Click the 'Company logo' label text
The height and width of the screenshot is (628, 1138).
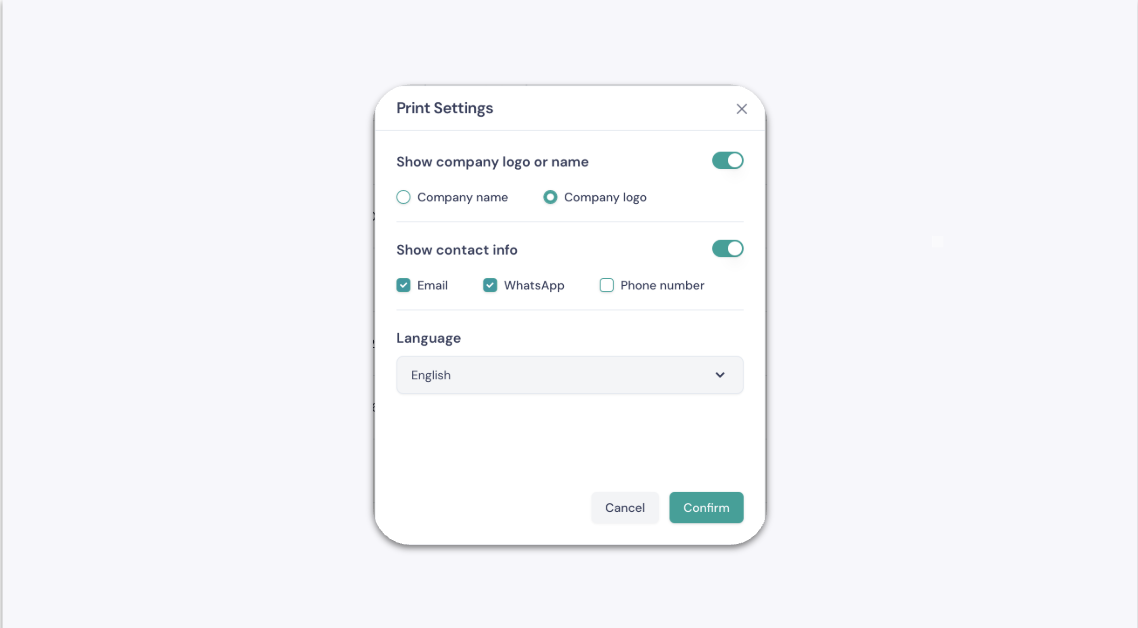[x=605, y=197]
